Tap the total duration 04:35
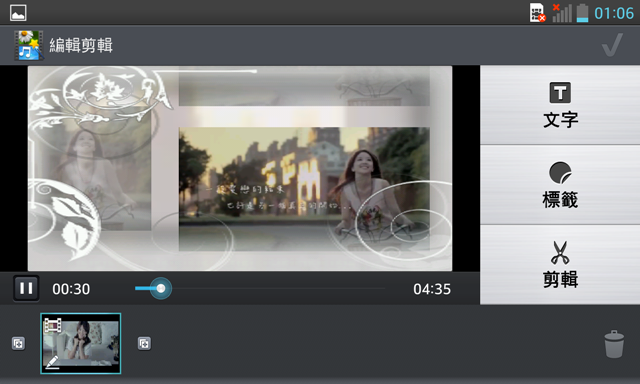This screenshot has width=640, height=384. (432, 289)
